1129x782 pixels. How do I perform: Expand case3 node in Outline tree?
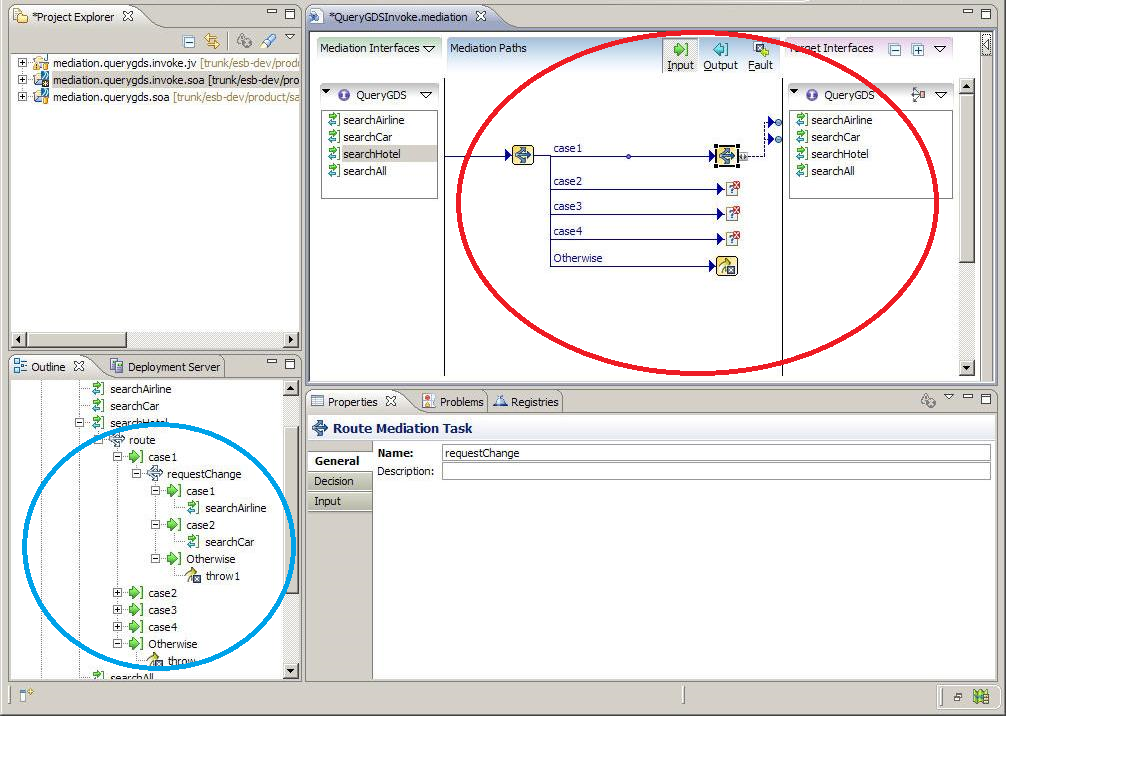tap(117, 609)
